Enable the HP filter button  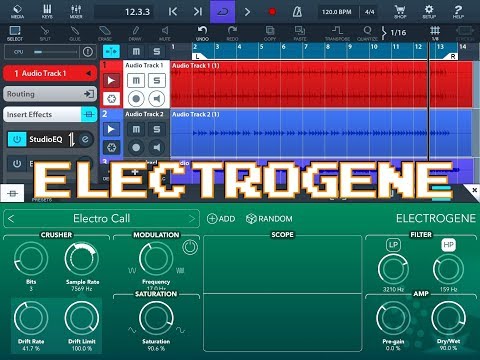448,245
